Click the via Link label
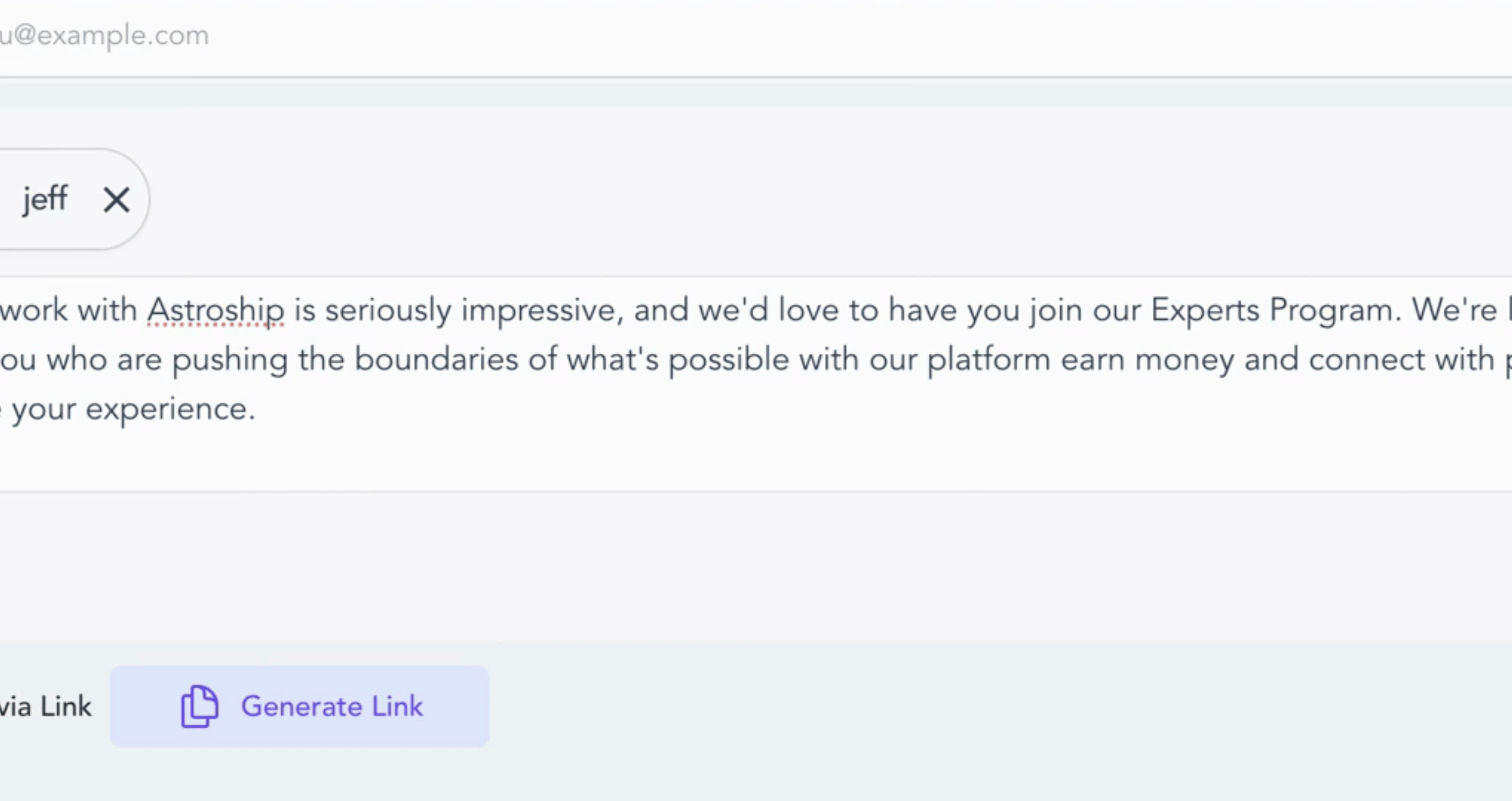 (45, 707)
